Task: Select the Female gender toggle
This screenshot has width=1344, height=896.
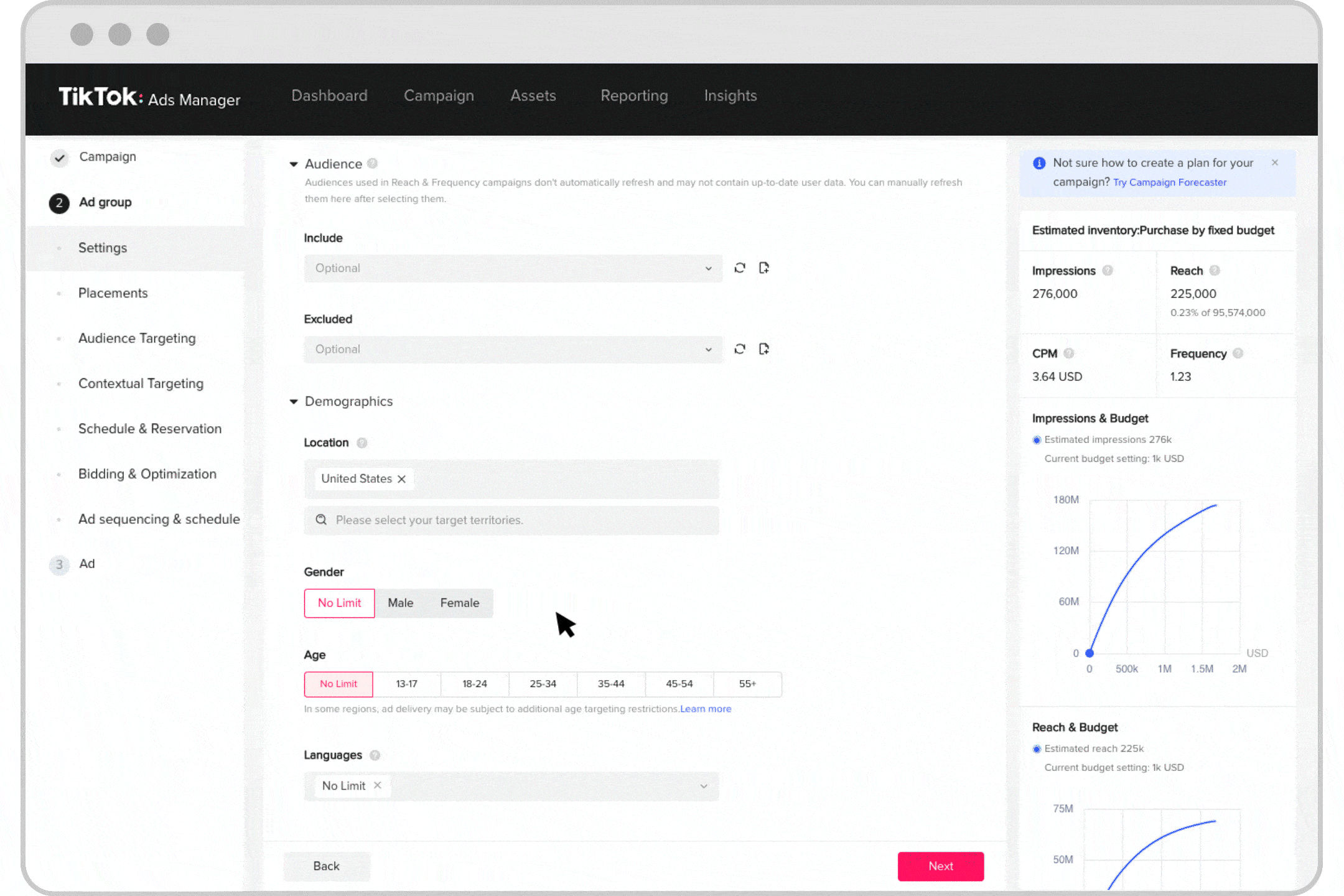Action: (459, 602)
